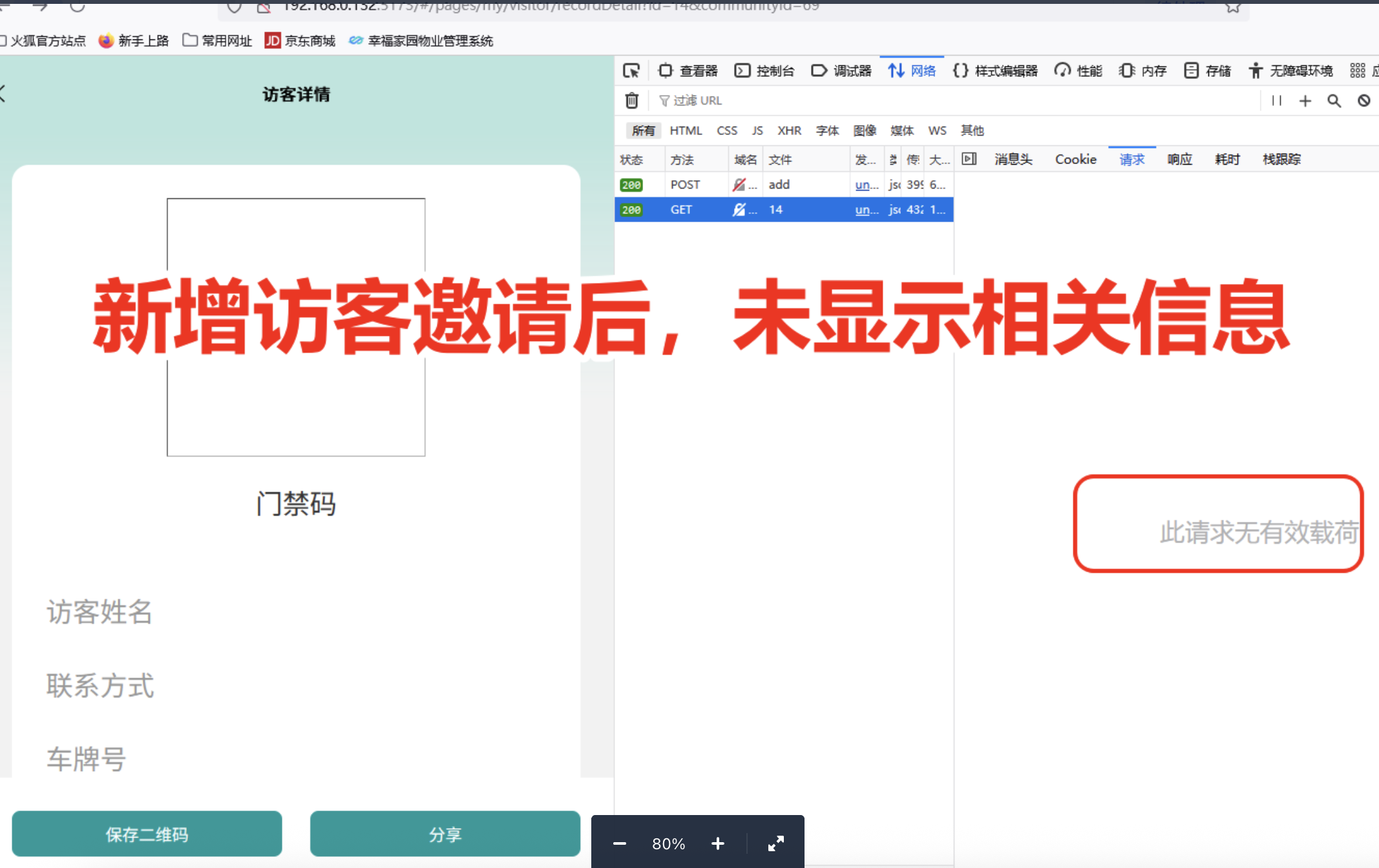1379x868 pixels.
Task: Open the 存储 storage panel
Action: click(1207, 70)
